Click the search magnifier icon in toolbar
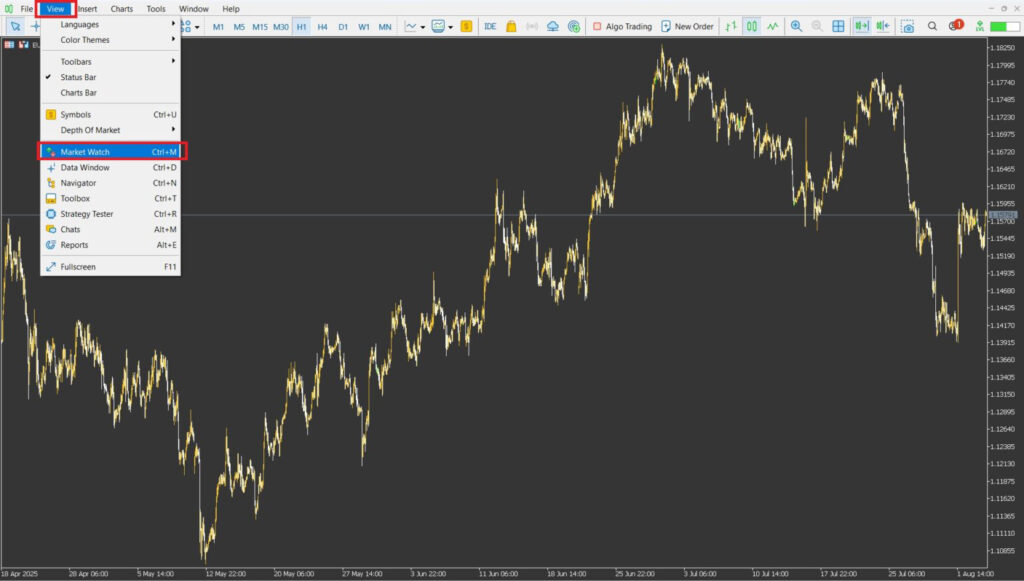The height and width of the screenshot is (581, 1024). [932, 26]
